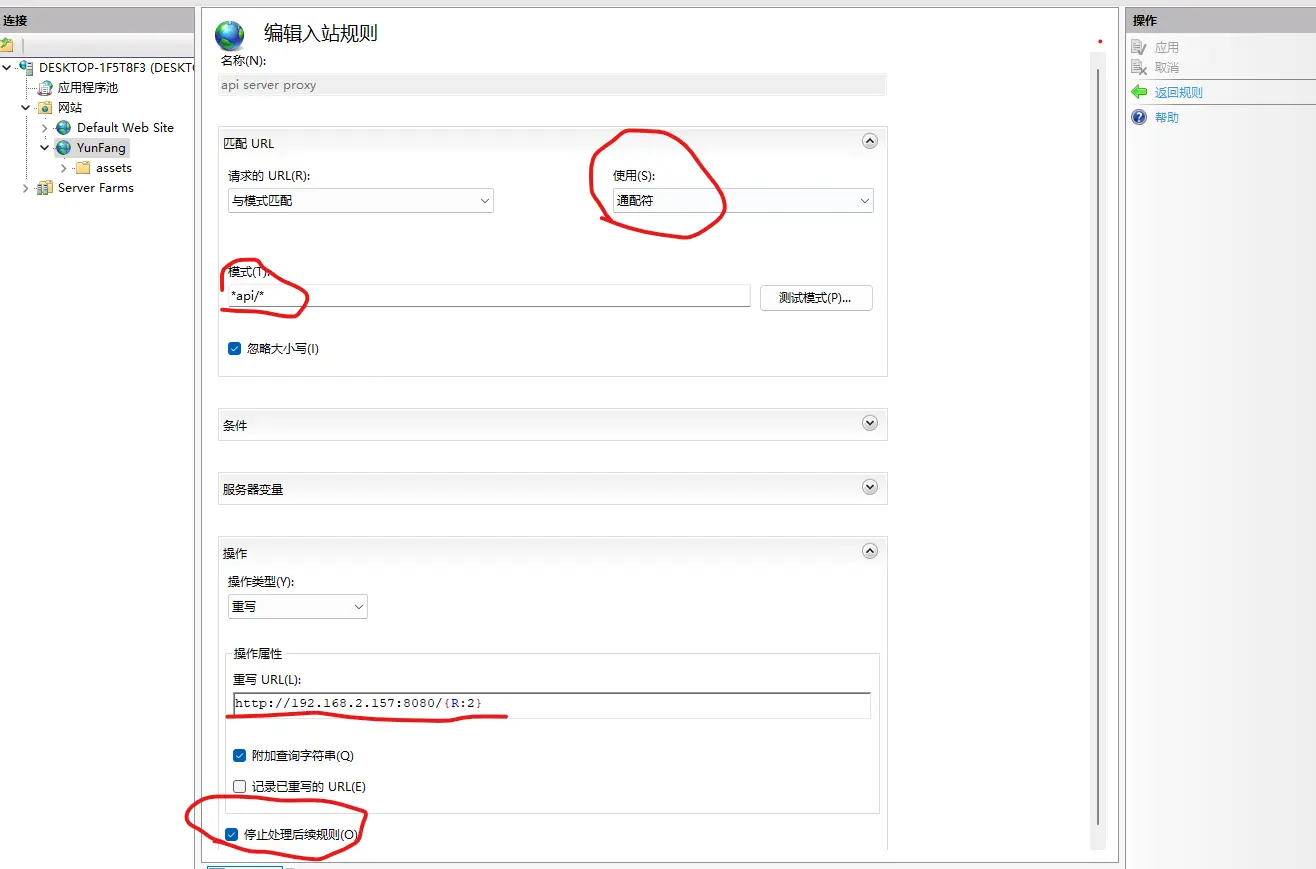Click the 重写 URL input field
This screenshot has width=1316, height=869.
(x=552, y=704)
